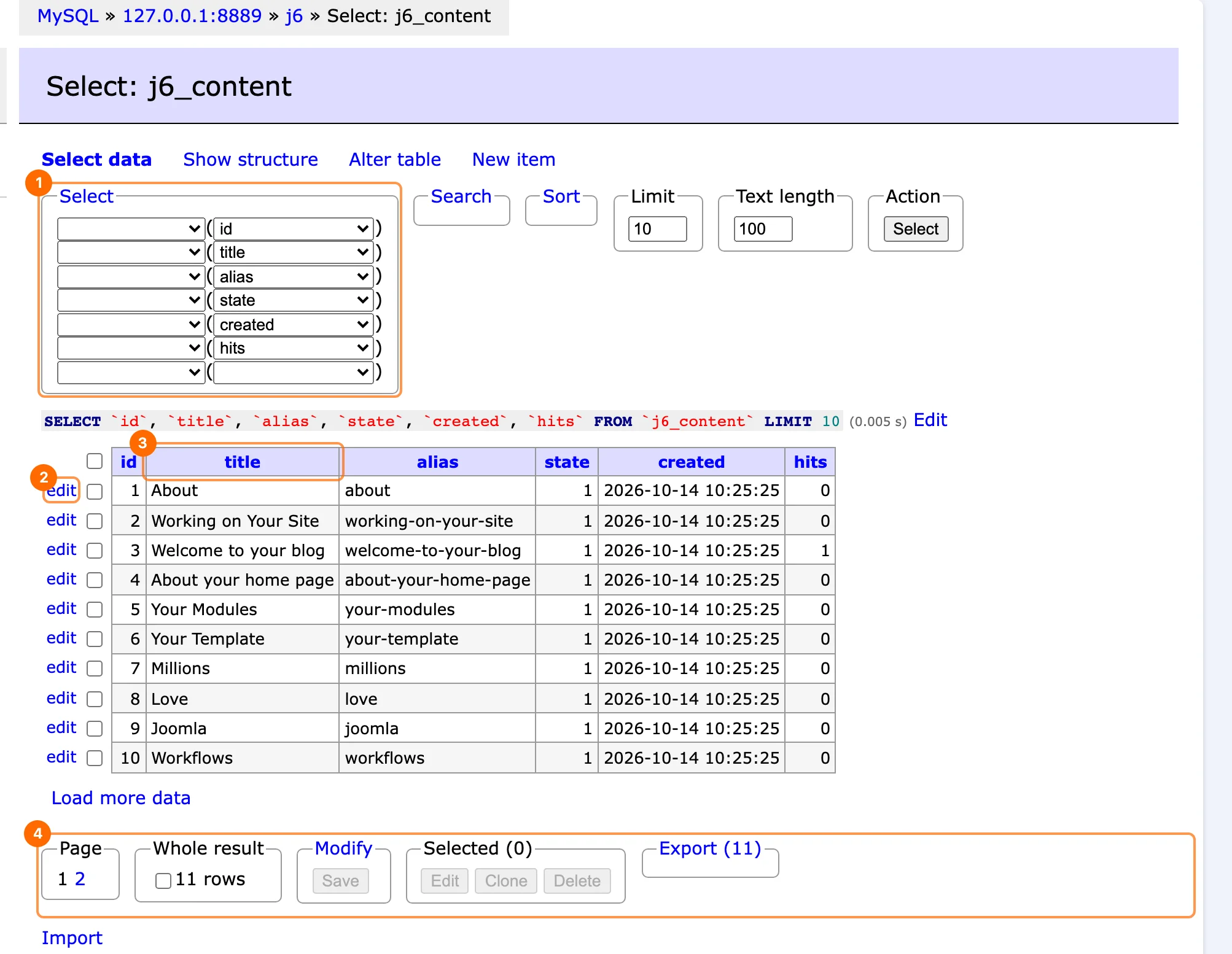
Task: Go to page 2
Action: point(80,879)
